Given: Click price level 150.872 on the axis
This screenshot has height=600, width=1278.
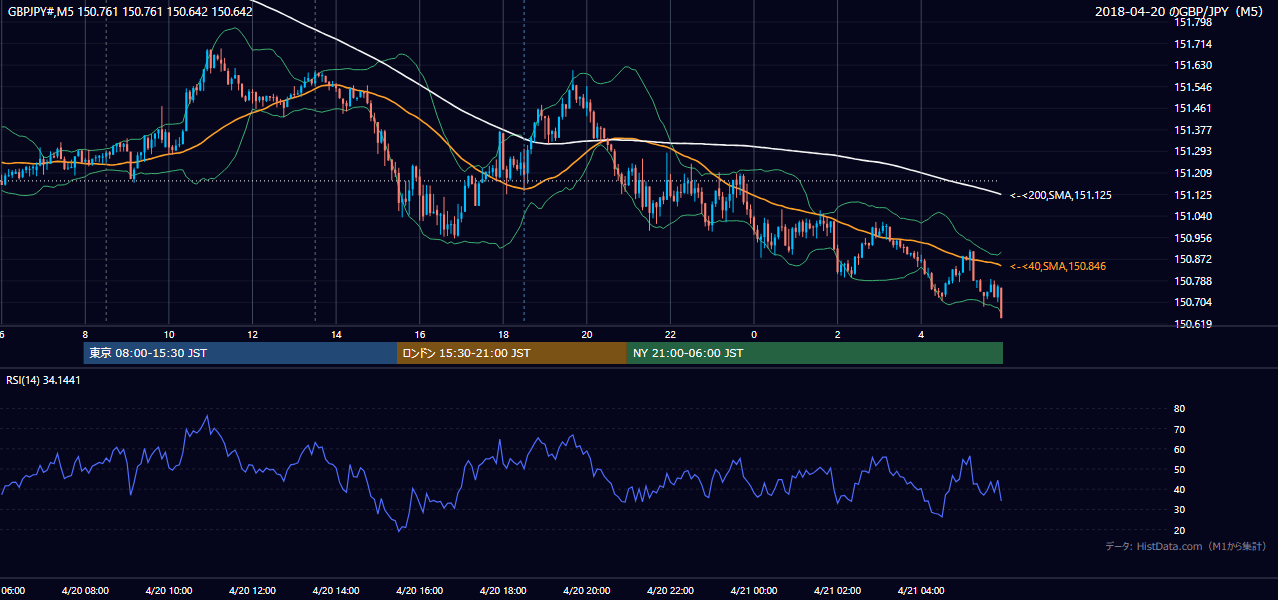Looking at the screenshot, I should [1192, 259].
